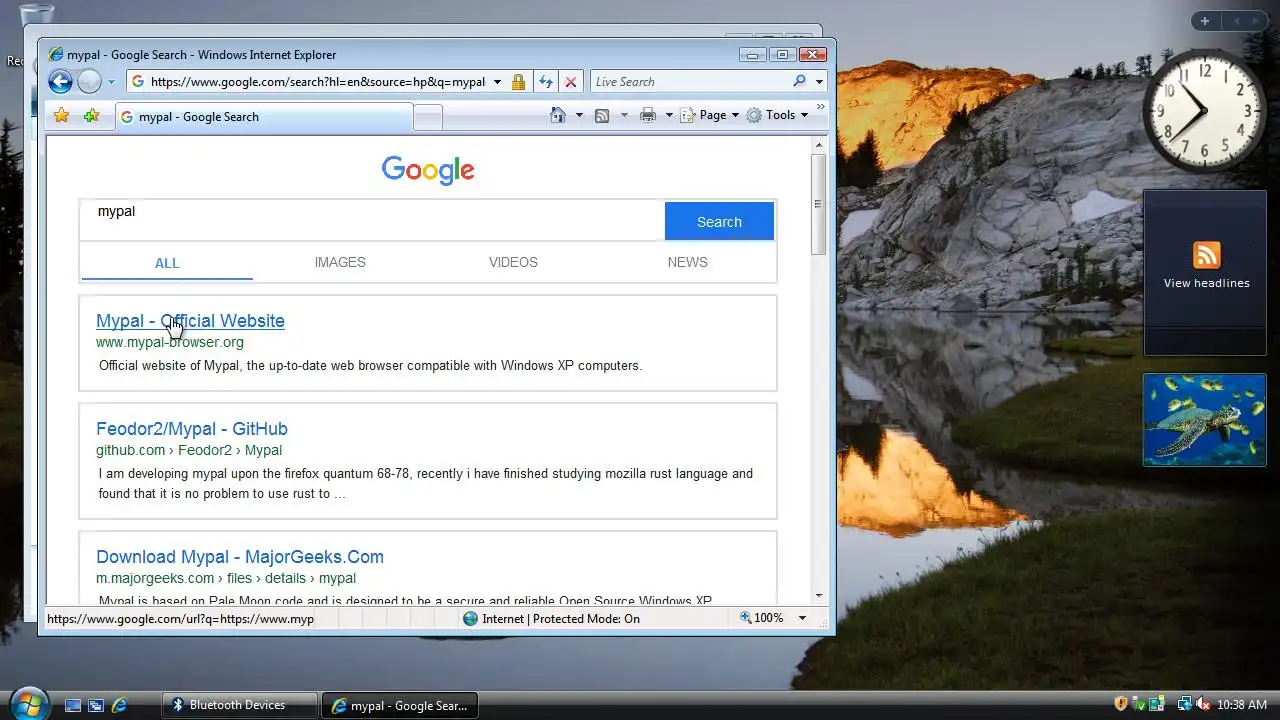Switch to the IMAGES tab
This screenshot has height=720, width=1280.
pos(340,262)
